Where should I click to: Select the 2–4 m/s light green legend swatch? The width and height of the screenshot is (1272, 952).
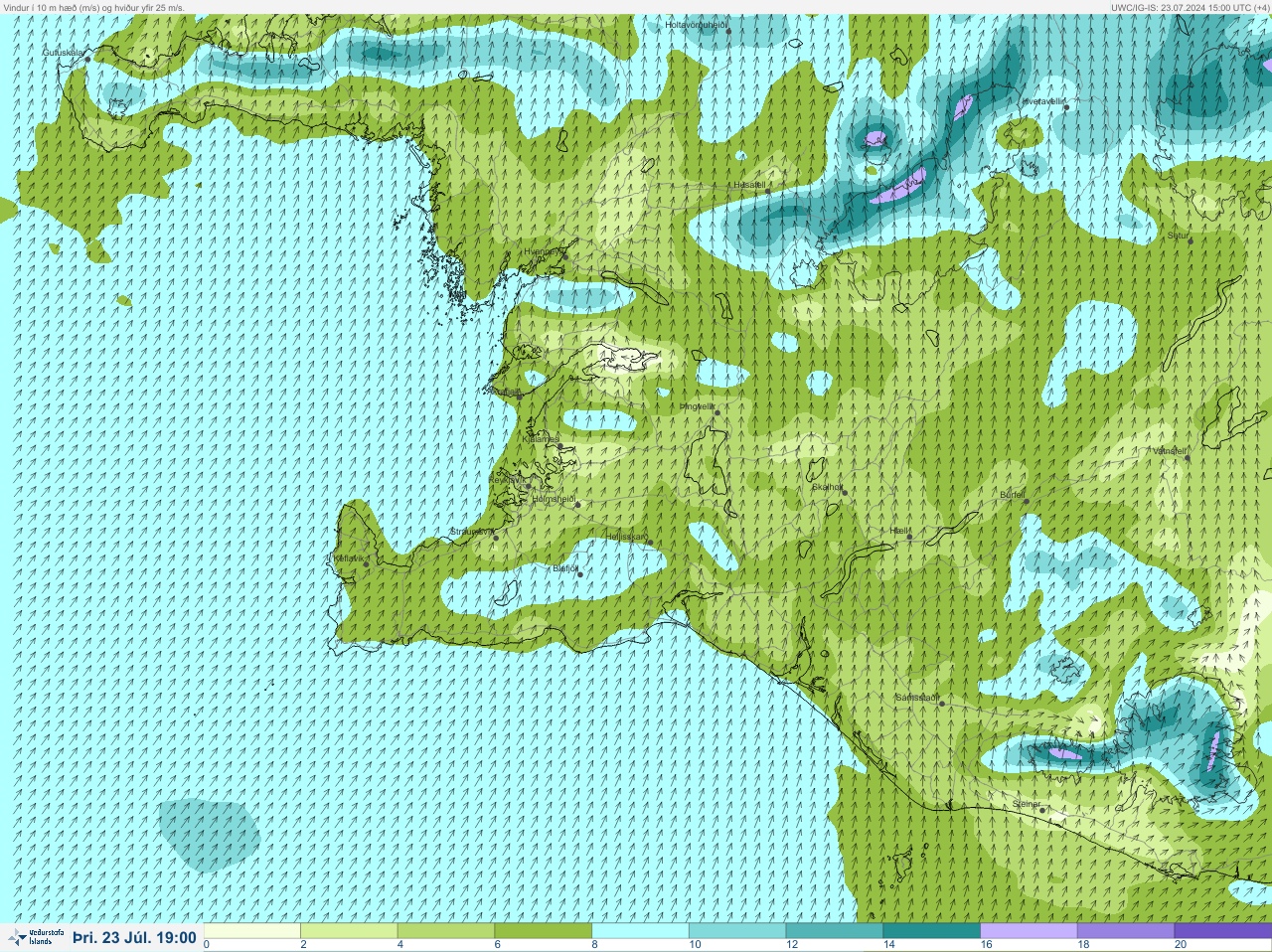point(350,931)
